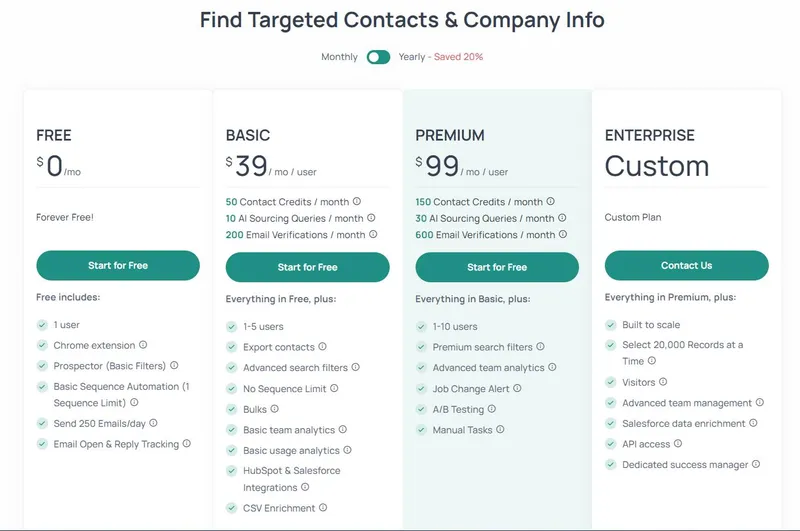Select the Monthly billing label
Image resolution: width=800 pixels, height=531 pixels.
point(339,57)
